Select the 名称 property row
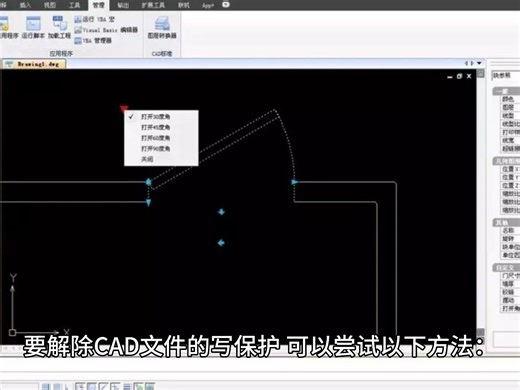Screen dimensions: 520x390 (x=510, y=231)
